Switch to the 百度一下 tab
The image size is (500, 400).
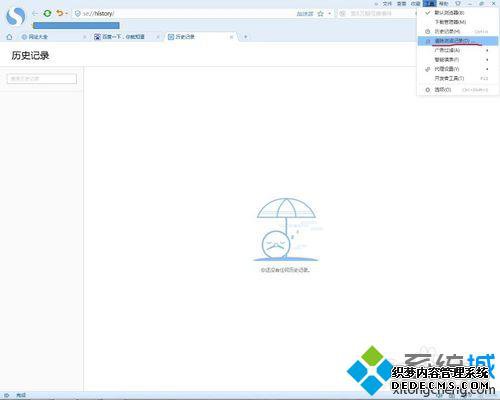click(x=123, y=37)
